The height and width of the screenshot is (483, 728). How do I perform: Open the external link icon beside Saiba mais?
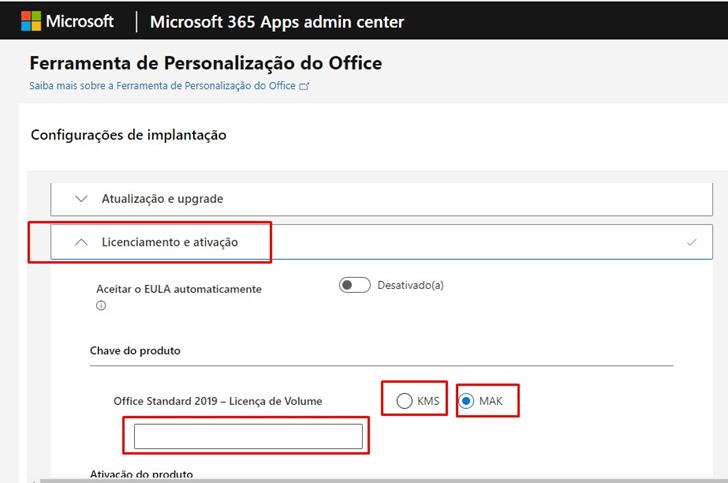pos(304,86)
